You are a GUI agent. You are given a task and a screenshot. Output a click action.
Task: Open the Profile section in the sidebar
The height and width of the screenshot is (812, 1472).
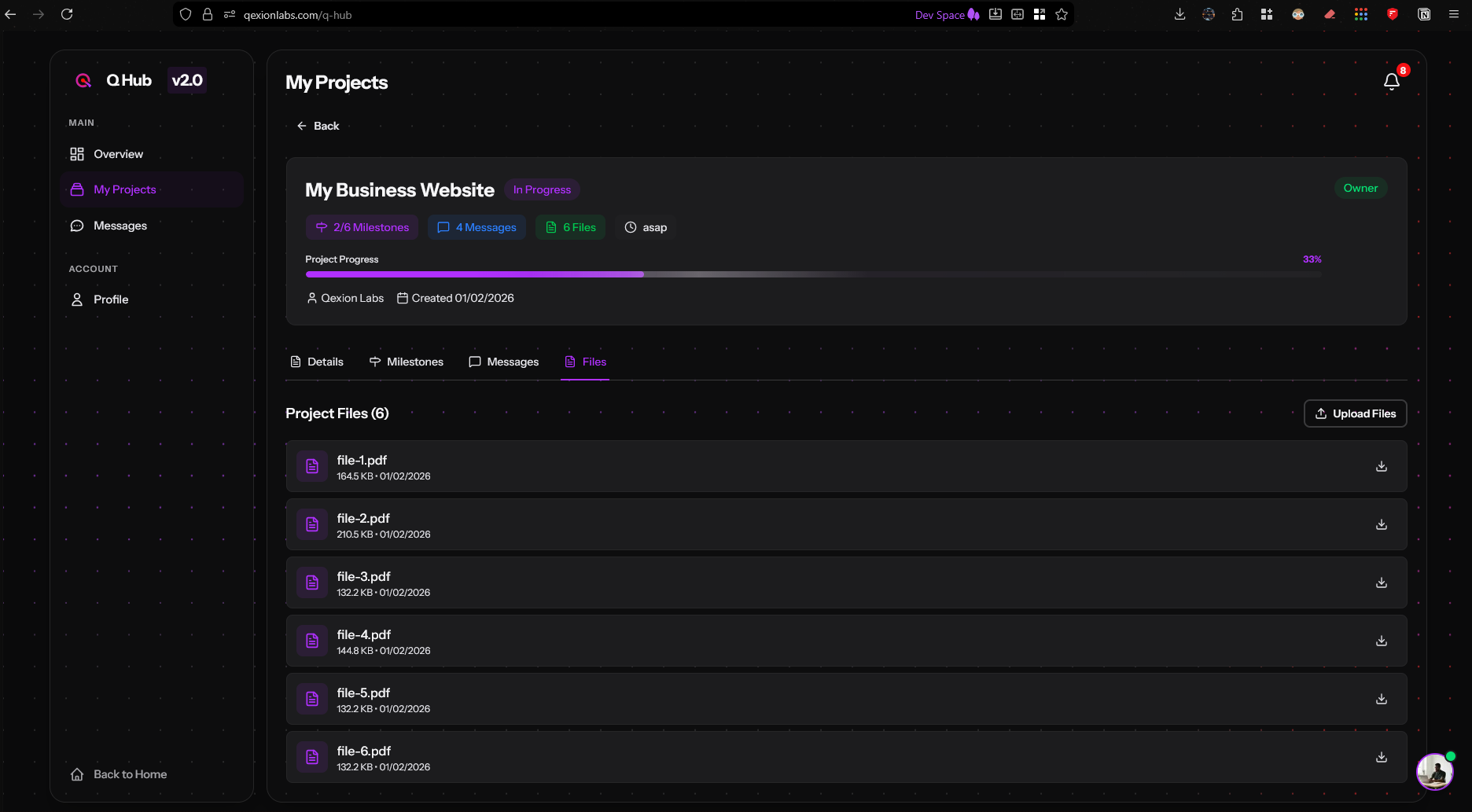coord(110,299)
